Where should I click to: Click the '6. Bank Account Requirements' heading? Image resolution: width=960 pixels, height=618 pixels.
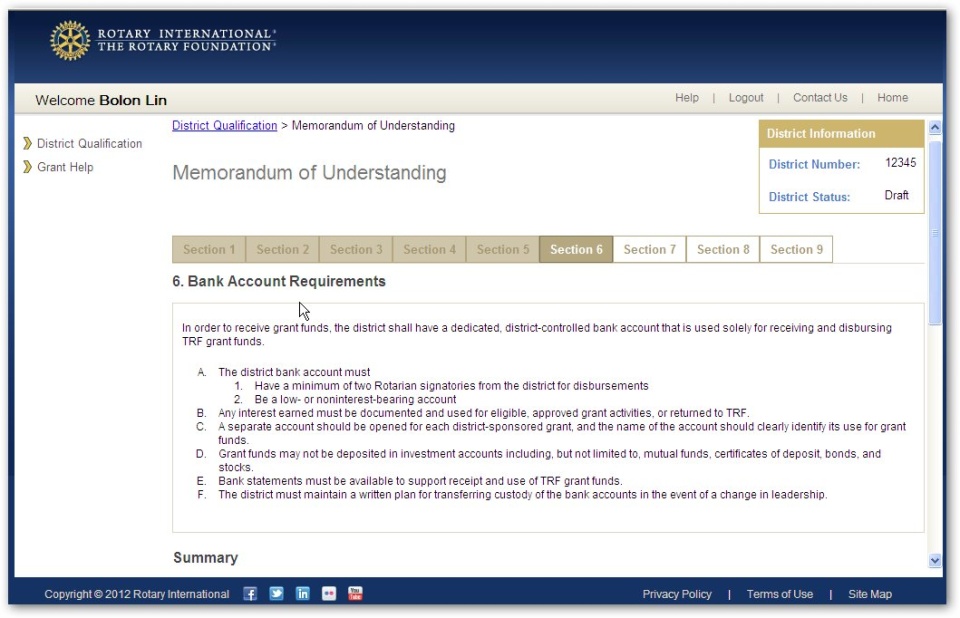279,281
